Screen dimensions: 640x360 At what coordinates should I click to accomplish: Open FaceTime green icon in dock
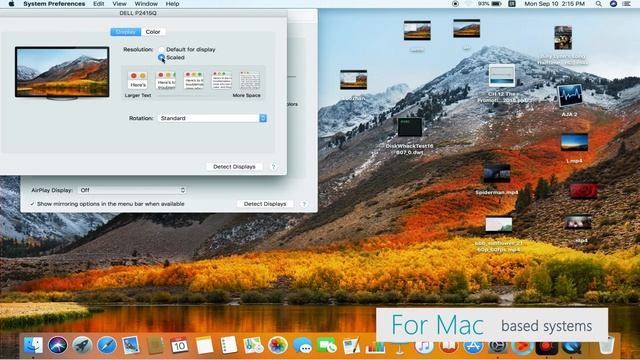pos(327,345)
